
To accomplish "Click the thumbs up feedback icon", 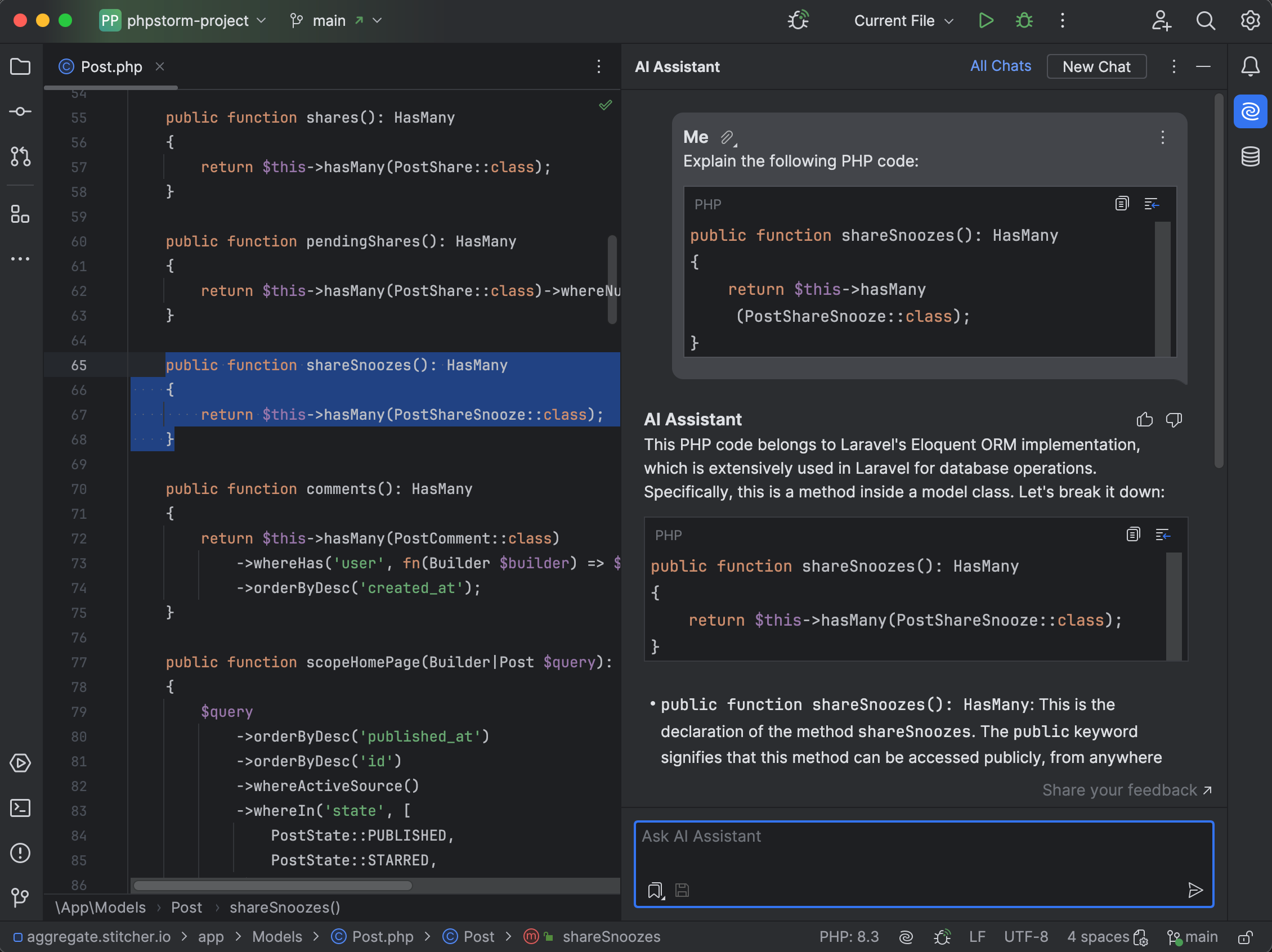I will point(1145,418).
